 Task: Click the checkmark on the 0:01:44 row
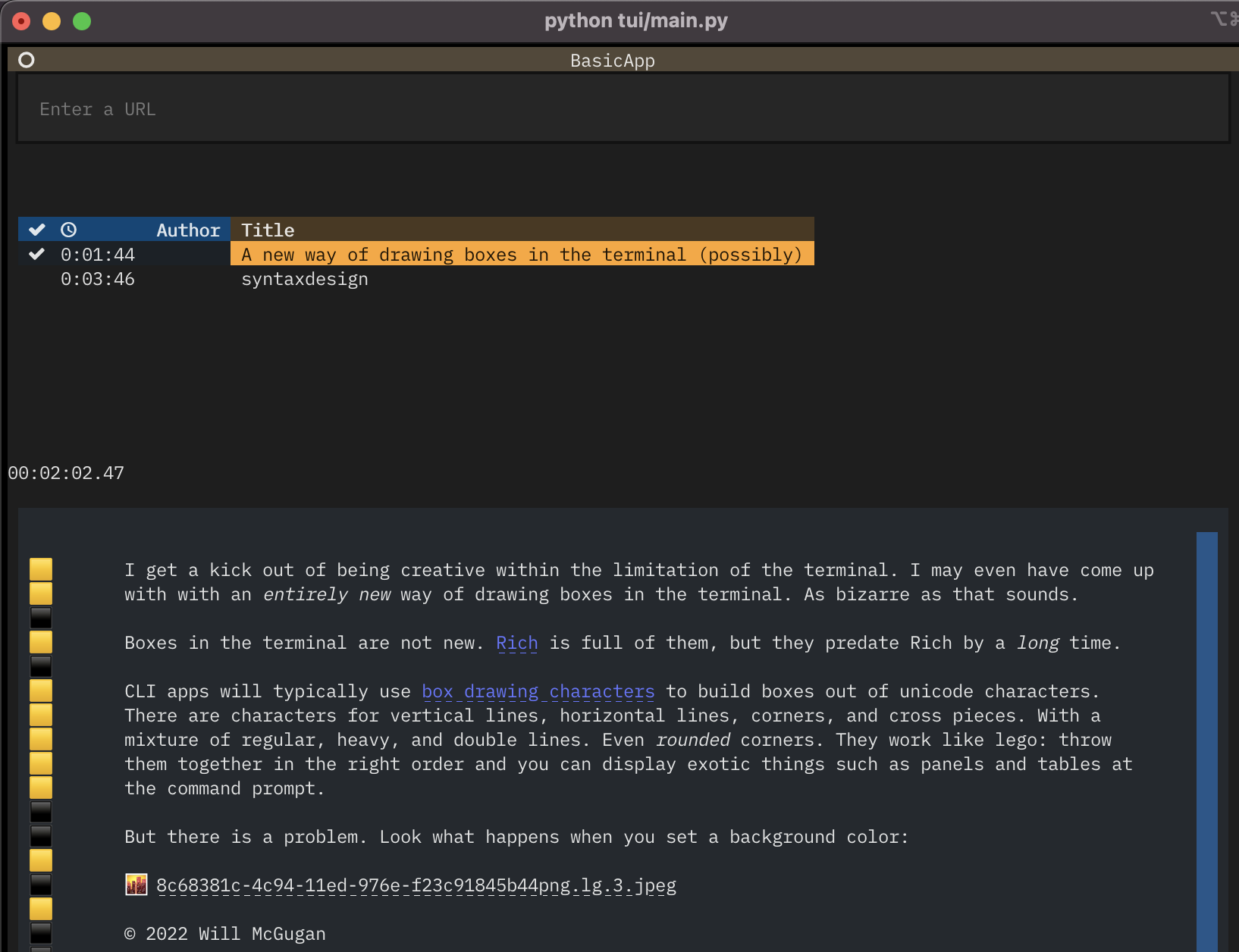click(x=36, y=254)
